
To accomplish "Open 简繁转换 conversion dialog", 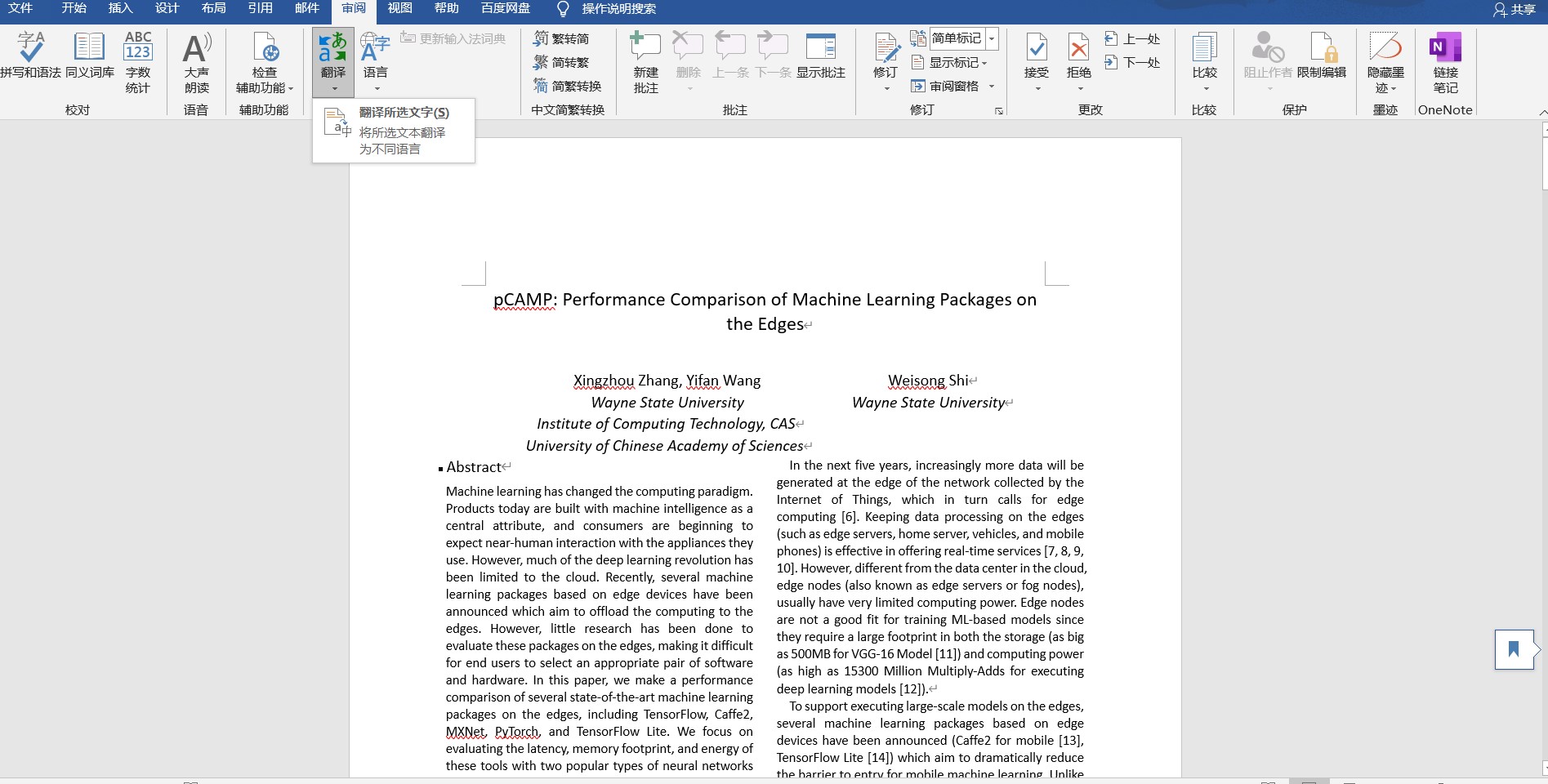I will (568, 86).
